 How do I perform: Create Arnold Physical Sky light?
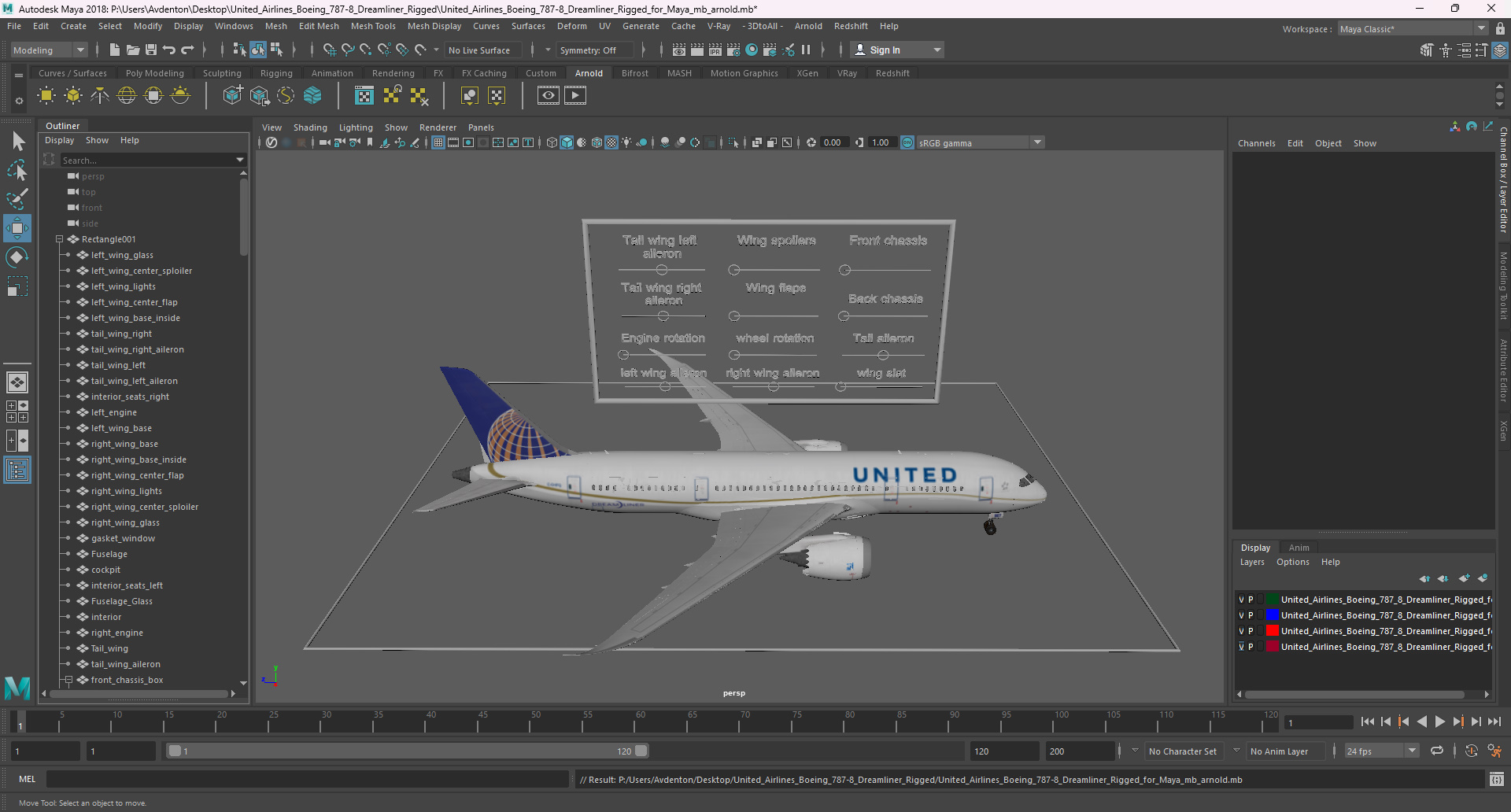tap(180, 96)
